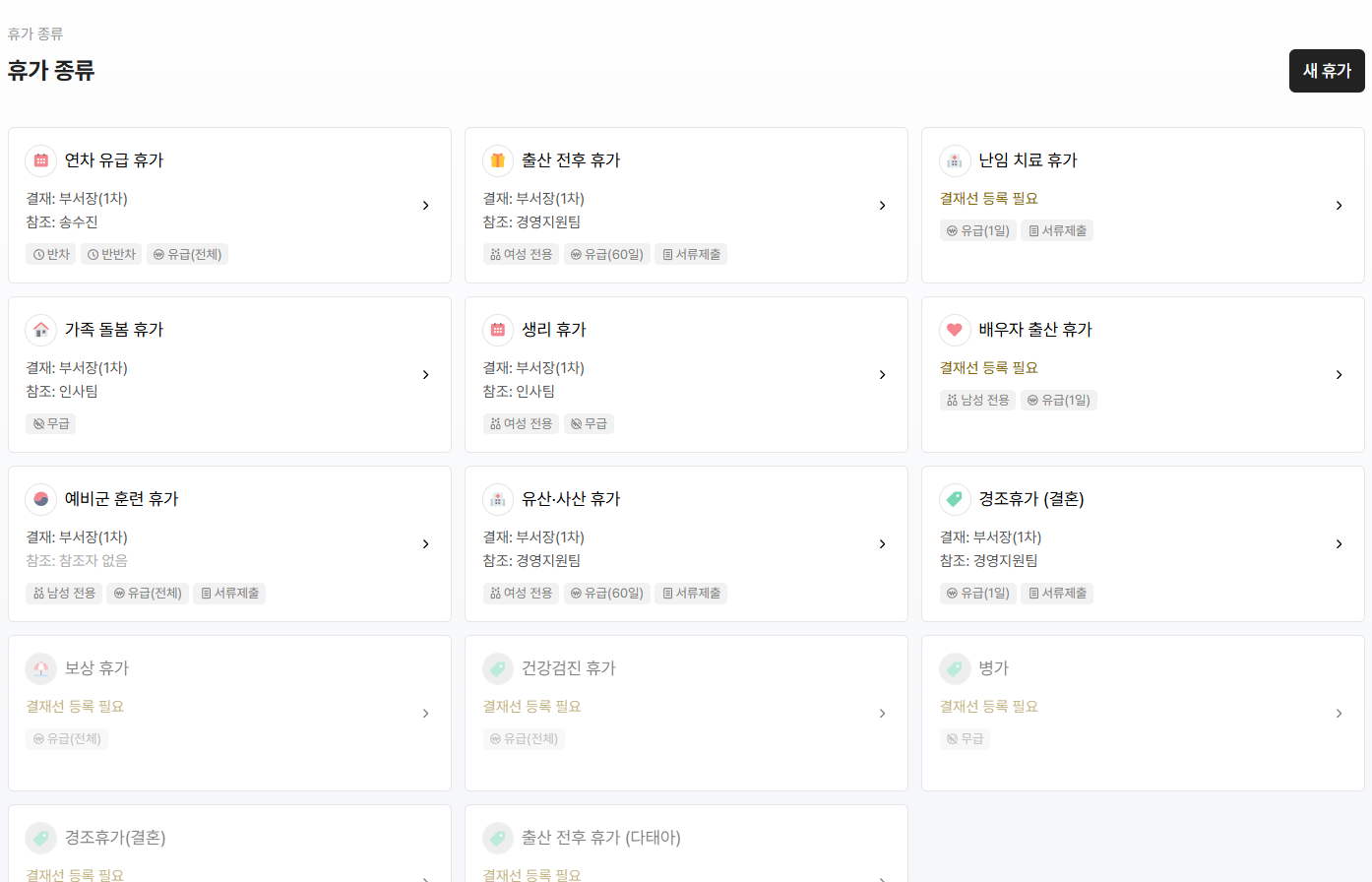
Task: Click the 서류제출 tag on 출산 전후 휴가
Action: click(x=691, y=254)
